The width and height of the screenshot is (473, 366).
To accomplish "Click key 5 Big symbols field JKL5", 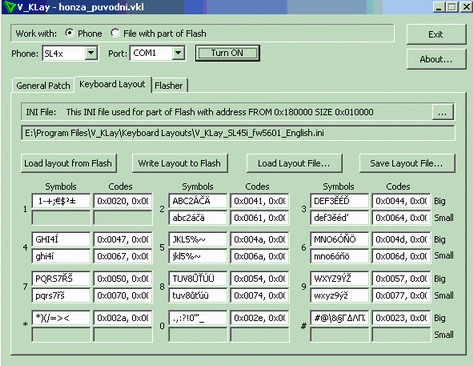I will click(x=198, y=239).
